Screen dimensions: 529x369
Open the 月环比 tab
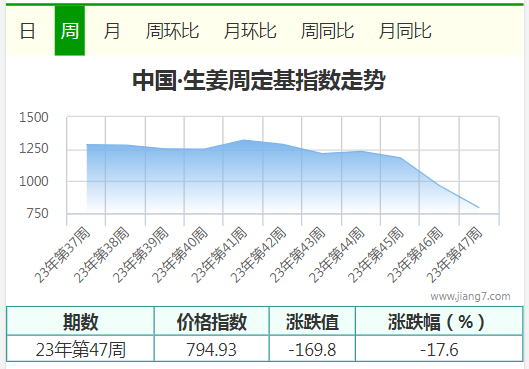(250, 31)
